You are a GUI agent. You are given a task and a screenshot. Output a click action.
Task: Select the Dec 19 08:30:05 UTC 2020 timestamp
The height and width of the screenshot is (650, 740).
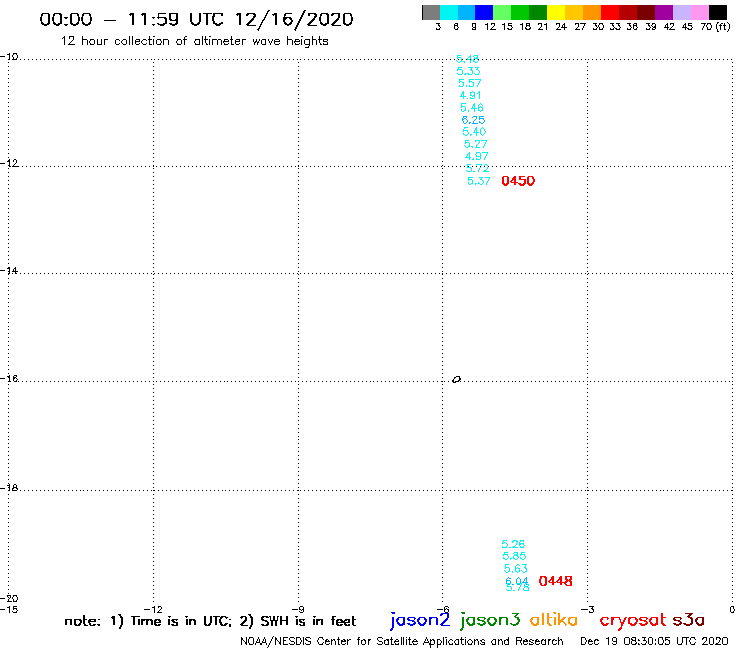coord(654,642)
